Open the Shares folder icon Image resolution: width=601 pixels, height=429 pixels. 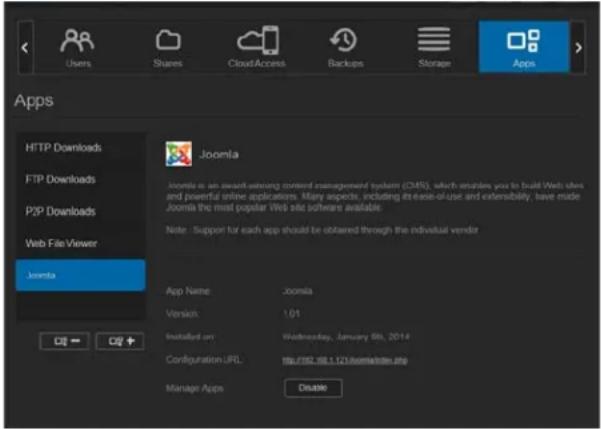pyautogui.click(x=168, y=40)
